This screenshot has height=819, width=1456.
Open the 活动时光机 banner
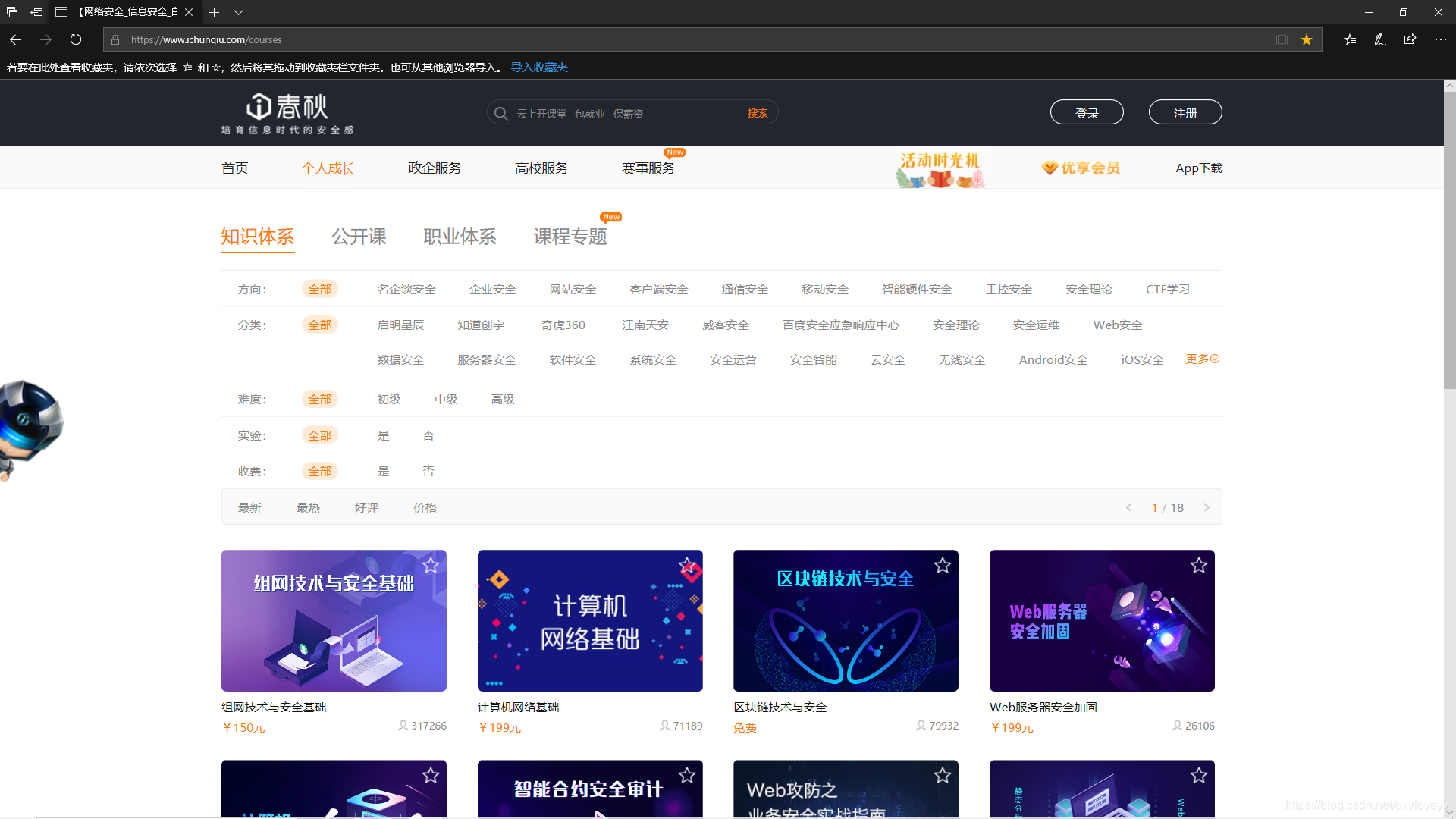coord(940,168)
